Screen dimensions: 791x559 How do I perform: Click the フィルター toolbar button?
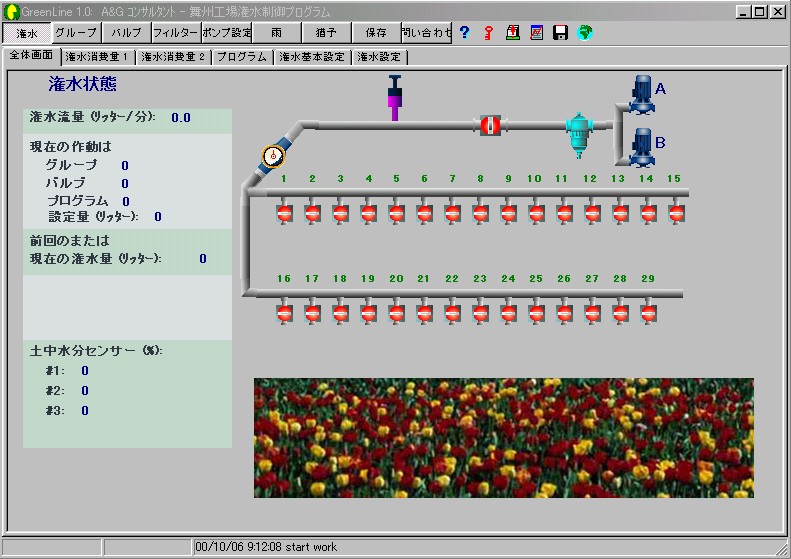pos(177,33)
